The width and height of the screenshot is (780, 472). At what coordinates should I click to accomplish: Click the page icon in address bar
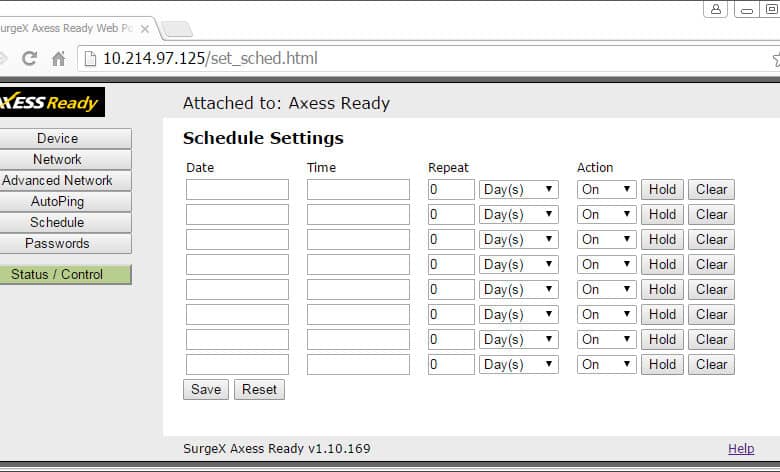(x=90, y=59)
